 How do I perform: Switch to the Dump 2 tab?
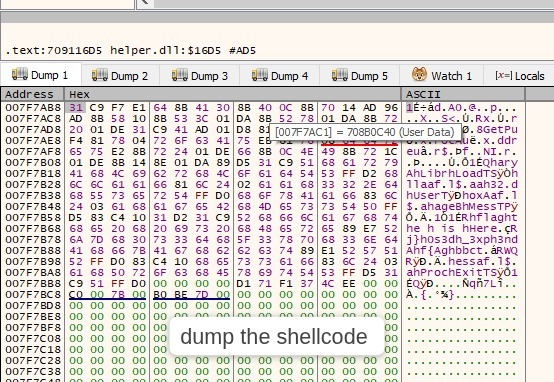tap(120, 75)
